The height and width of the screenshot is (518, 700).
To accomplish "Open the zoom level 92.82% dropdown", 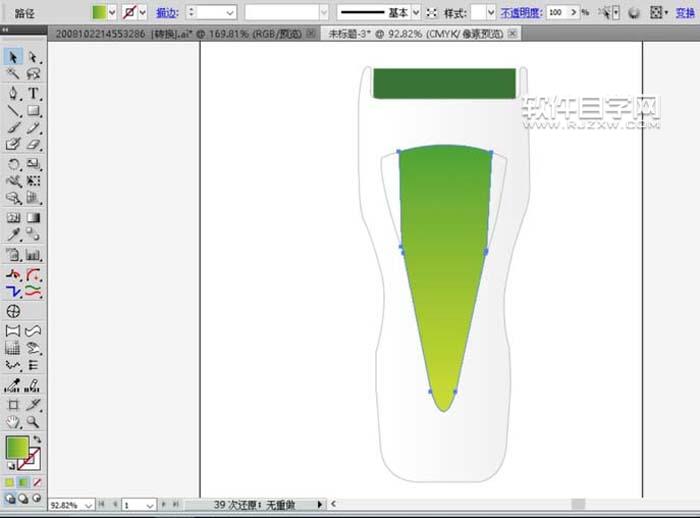I will (88, 505).
